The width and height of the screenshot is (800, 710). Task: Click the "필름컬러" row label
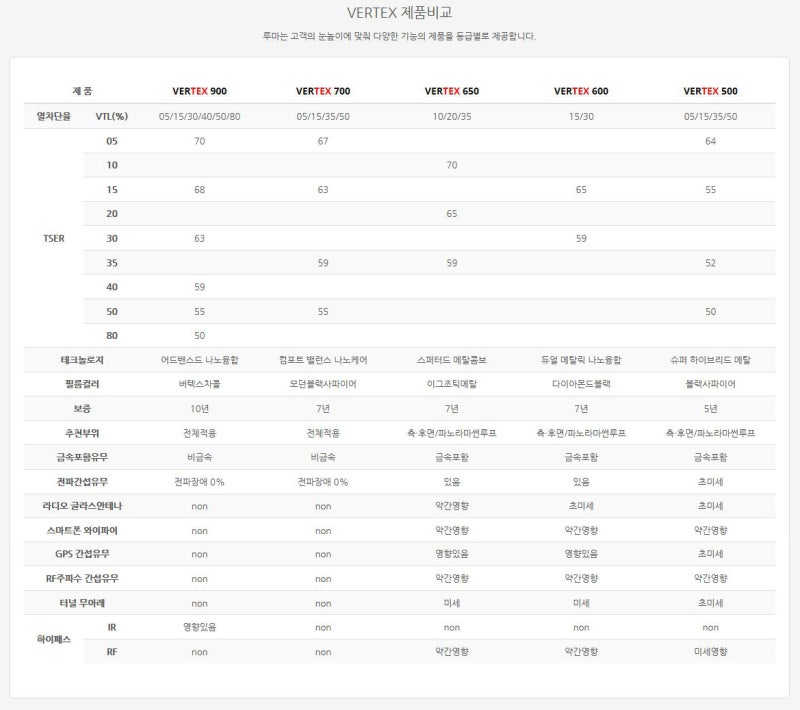[x=82, y=384]
